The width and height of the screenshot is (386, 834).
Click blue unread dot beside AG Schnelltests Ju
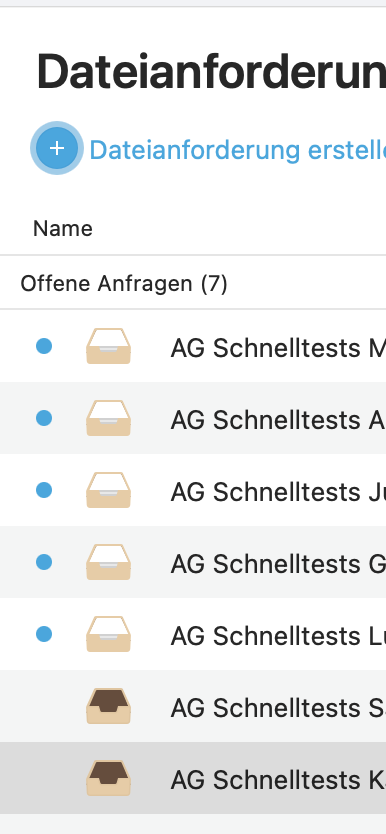(44, 490)
